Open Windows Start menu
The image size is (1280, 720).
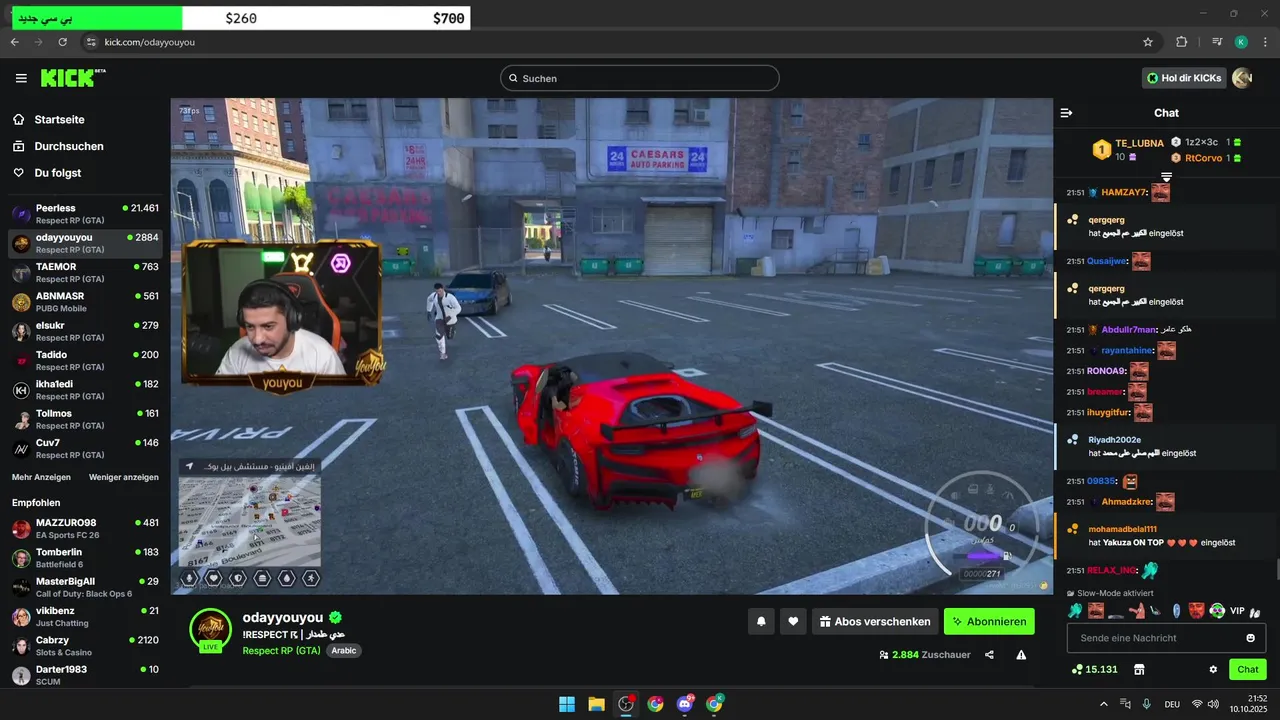(567, 704)
